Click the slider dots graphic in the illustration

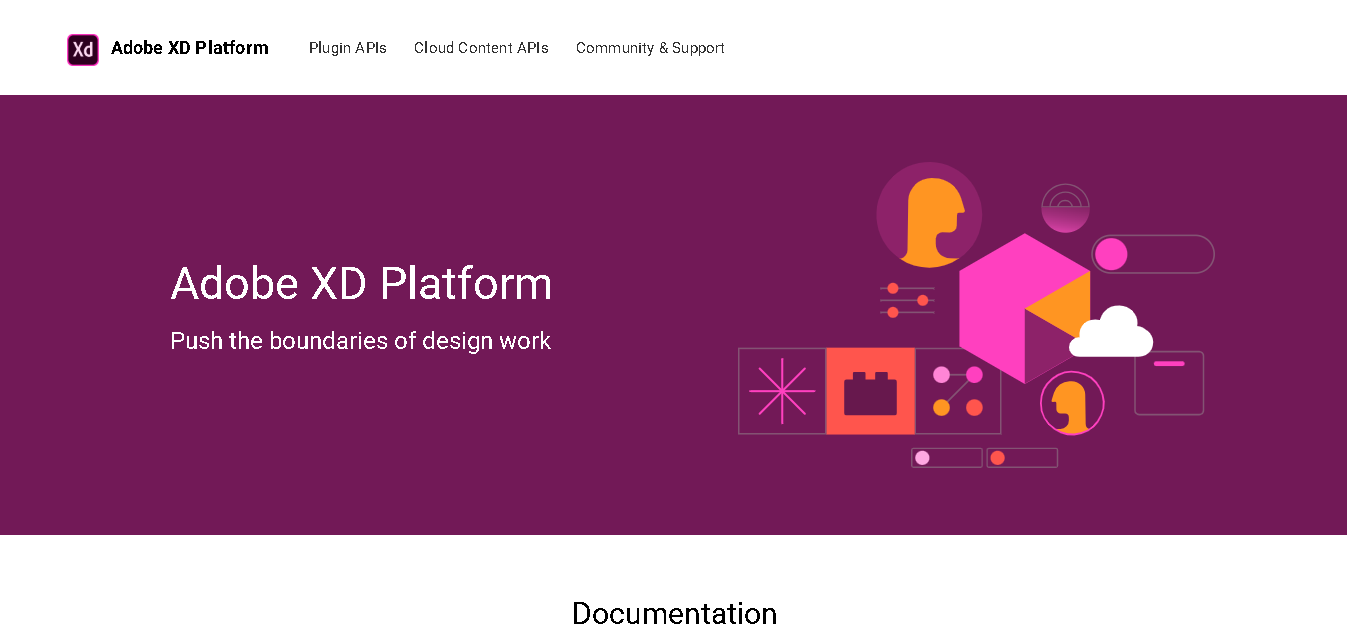[905, 299]
